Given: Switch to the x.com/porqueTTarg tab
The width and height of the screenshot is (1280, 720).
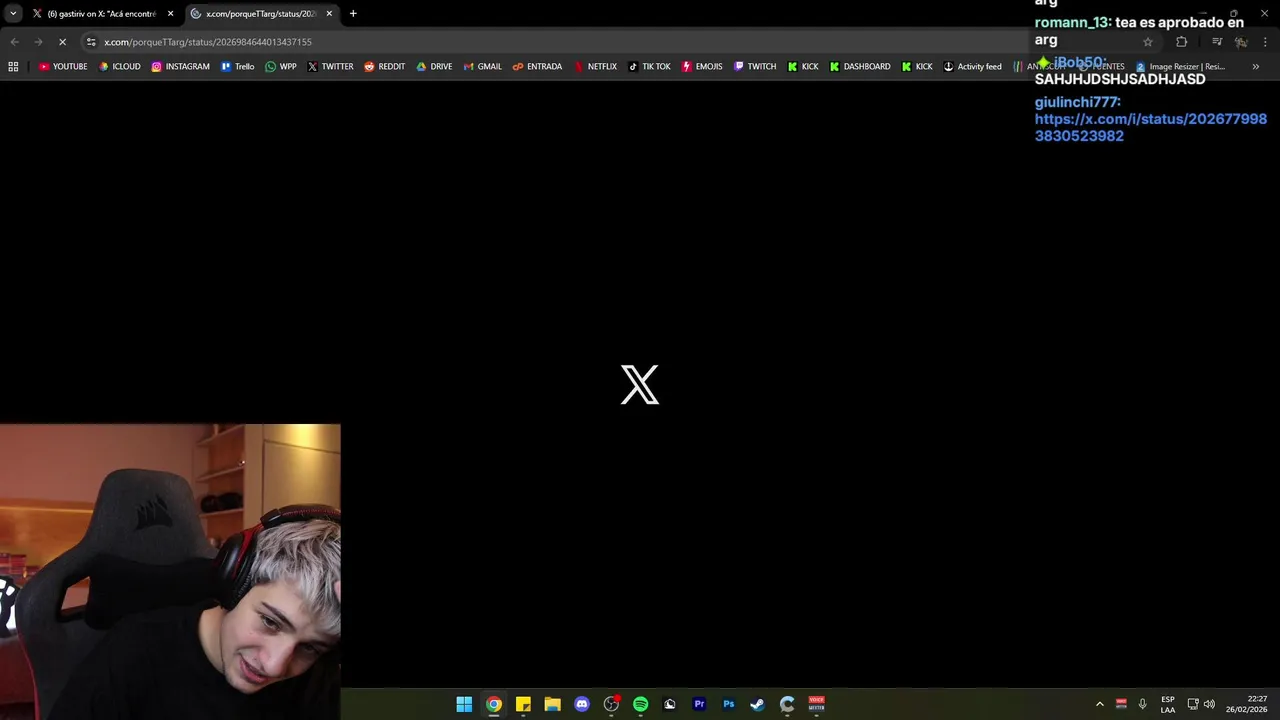Looking at the screenshot, I should point(261,14).
